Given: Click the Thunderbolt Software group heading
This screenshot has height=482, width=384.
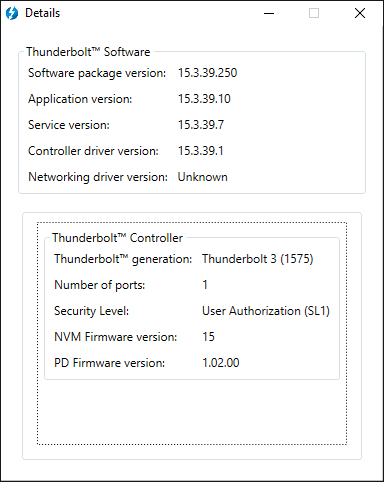Looking at the screenshot, I should [x=88, y=52].
